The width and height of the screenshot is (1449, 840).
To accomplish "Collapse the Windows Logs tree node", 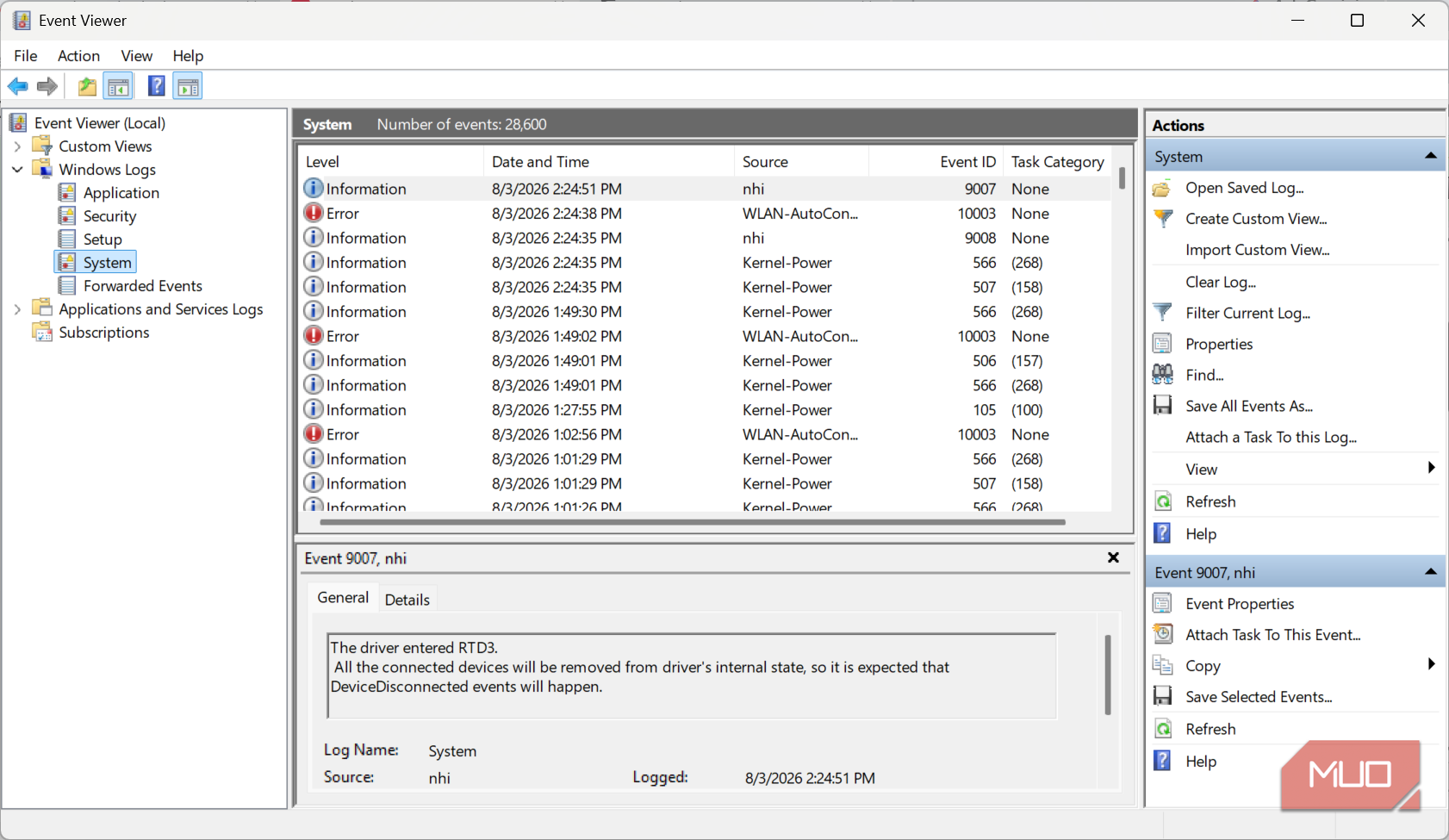I will [x=17, y=170].
